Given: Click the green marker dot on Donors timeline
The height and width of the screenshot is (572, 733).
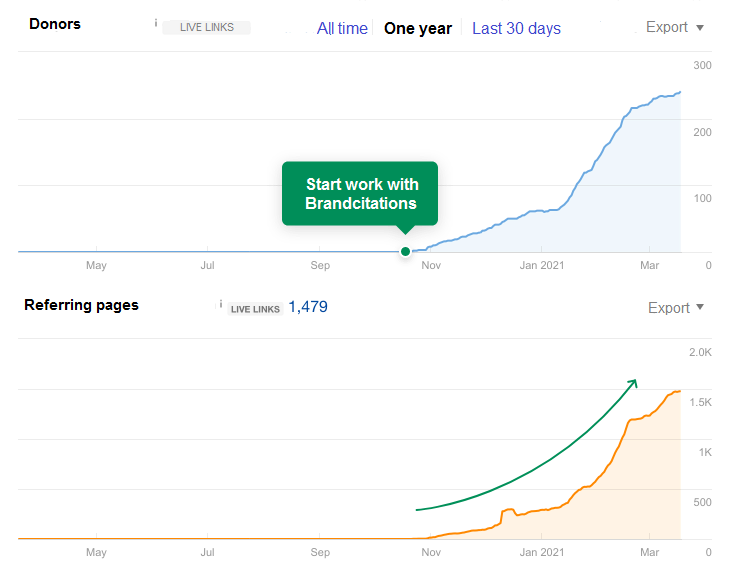Looking at the screenshot, I should pos(405,251).
